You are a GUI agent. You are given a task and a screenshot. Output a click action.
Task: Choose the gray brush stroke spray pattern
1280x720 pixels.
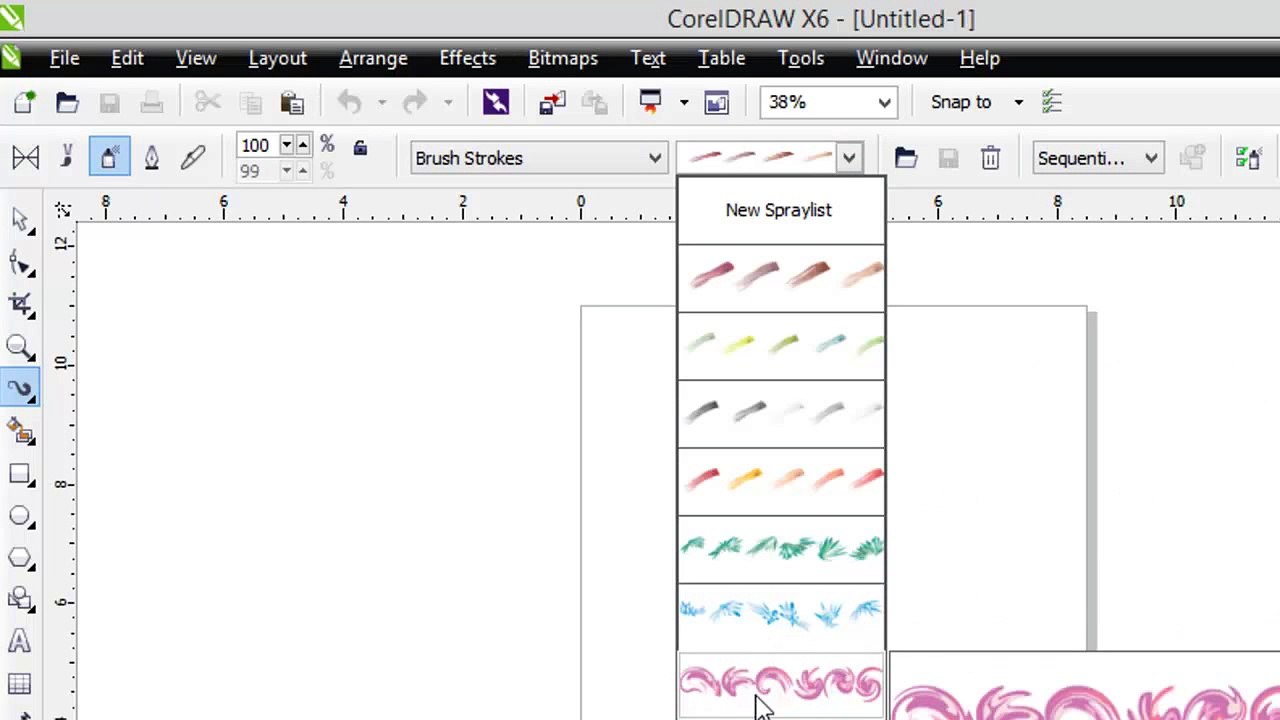[781, 414]
